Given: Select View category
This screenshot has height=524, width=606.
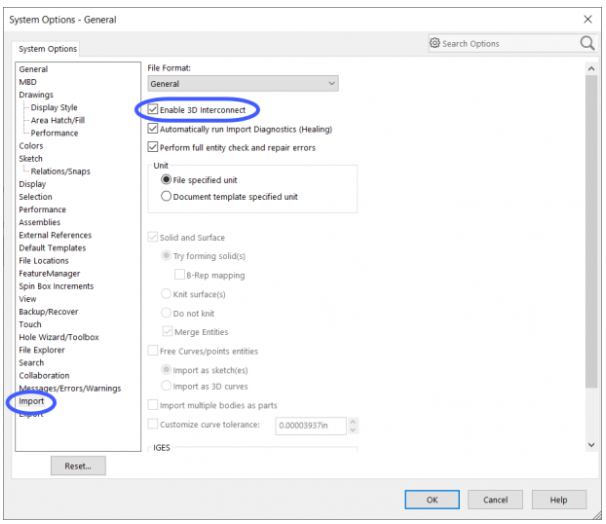Looking at the screenshot, I should click(27, 299).
